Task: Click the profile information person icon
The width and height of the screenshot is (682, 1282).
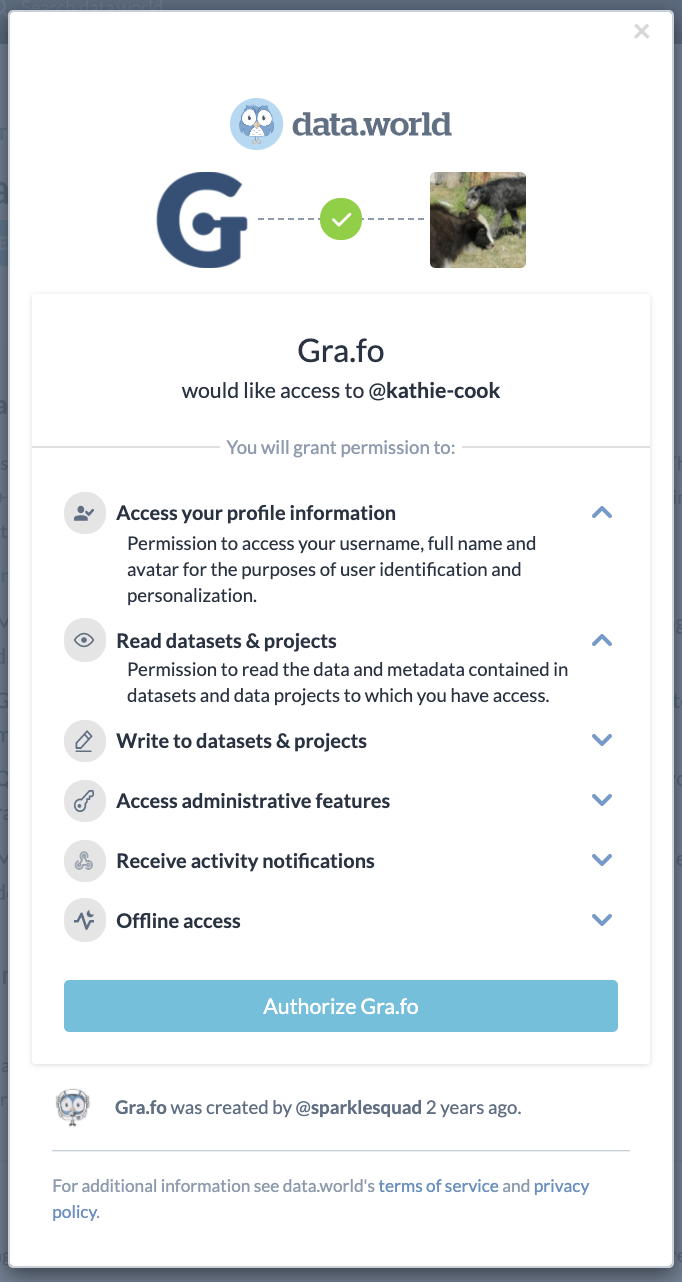Action: [84, 513]
